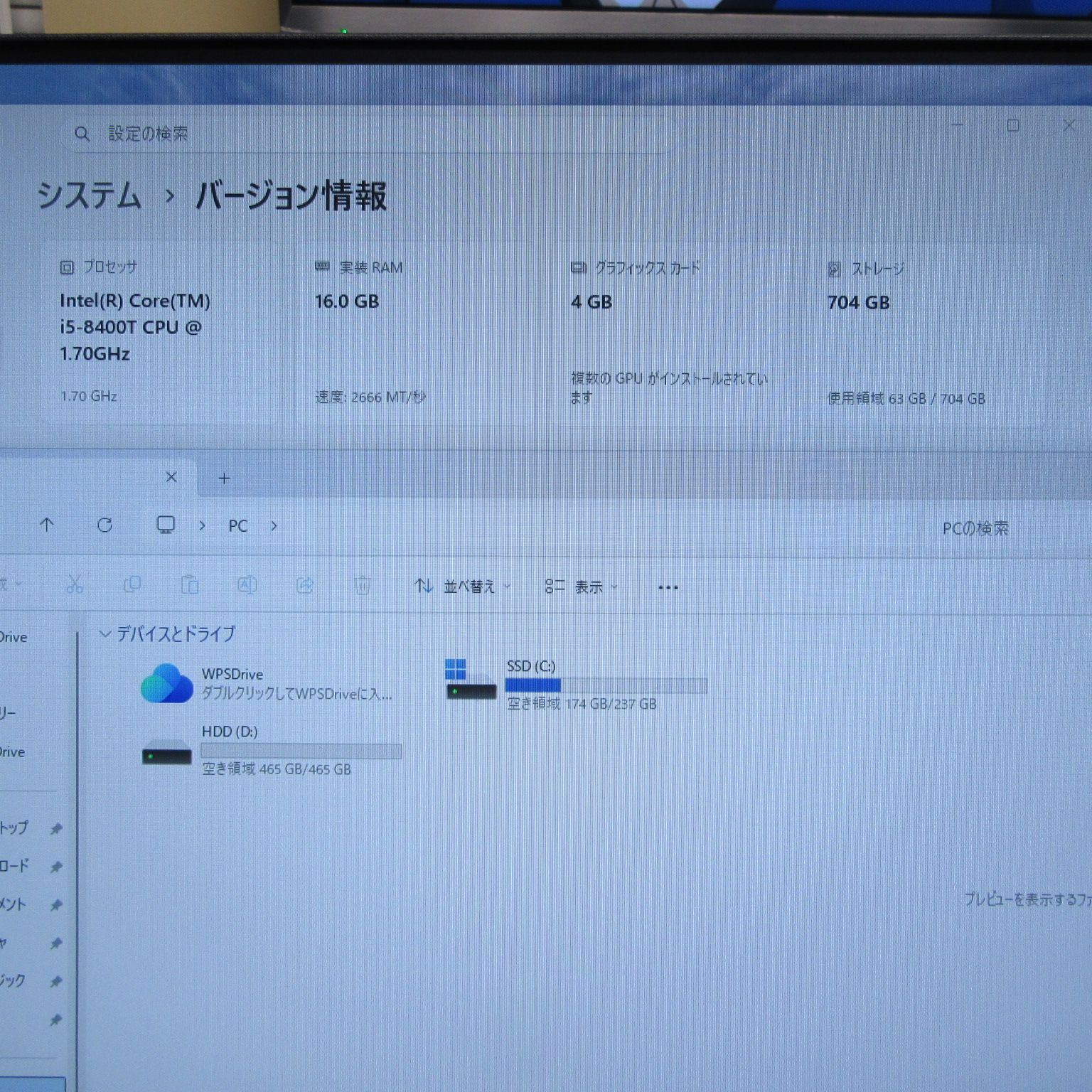Image resolution: width=1092 pixels, height=1092 pixels.
Task: Select the ストレージ card icon
Action: 835,269
